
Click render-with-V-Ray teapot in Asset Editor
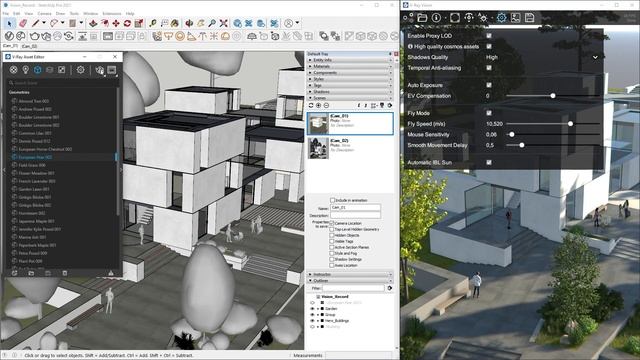[x=99, y=70]
